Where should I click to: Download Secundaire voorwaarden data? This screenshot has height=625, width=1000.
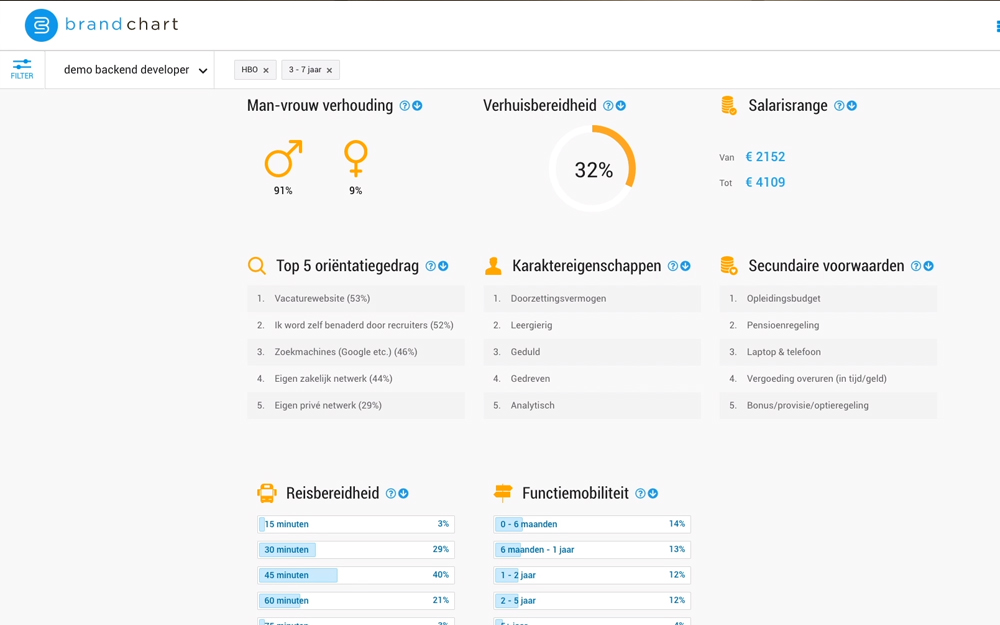tap(929, 266)
